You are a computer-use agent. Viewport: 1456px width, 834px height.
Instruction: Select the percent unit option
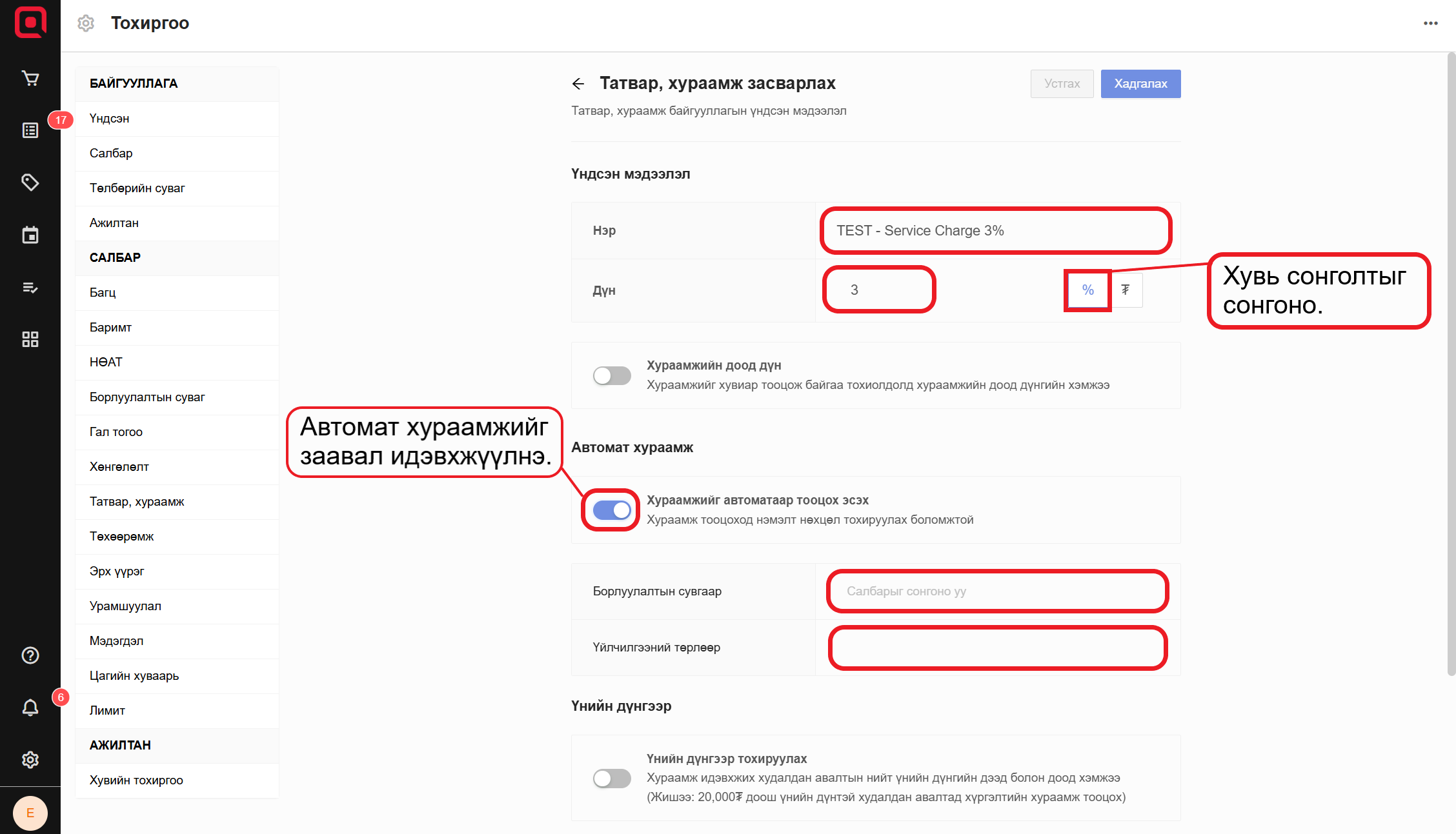point(1087,290)
